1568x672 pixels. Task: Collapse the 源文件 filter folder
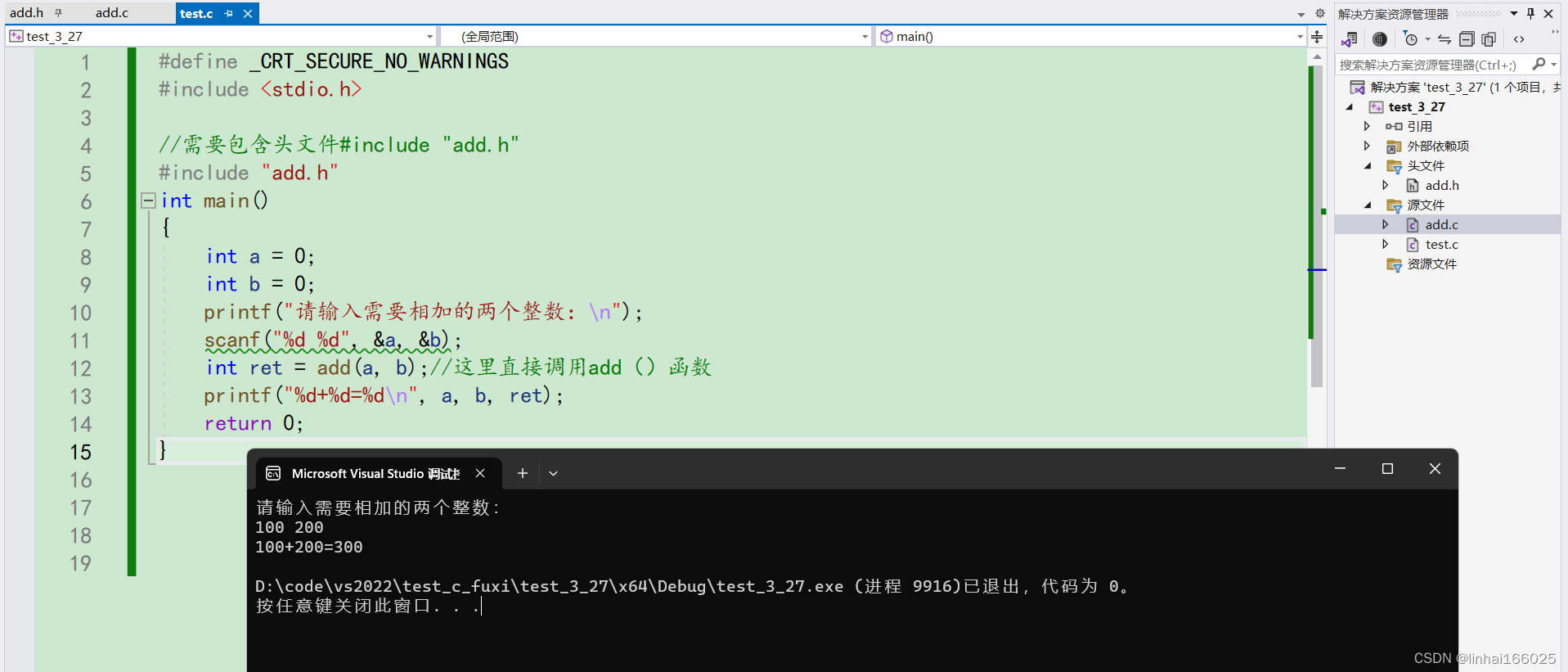(x=1368, y=205)
